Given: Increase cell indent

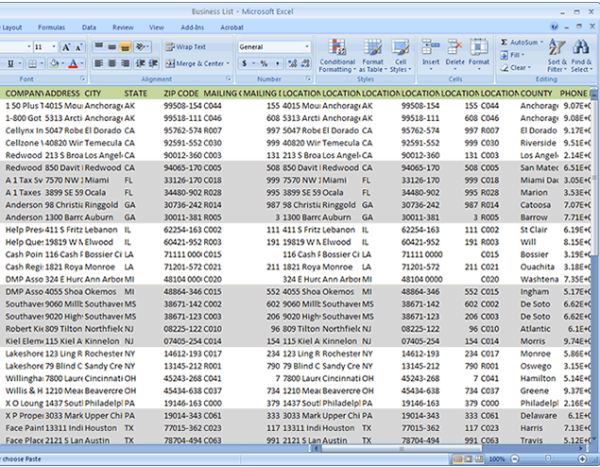Looking at the screenshot, I should pyautogui.click(x=153, y=63).
